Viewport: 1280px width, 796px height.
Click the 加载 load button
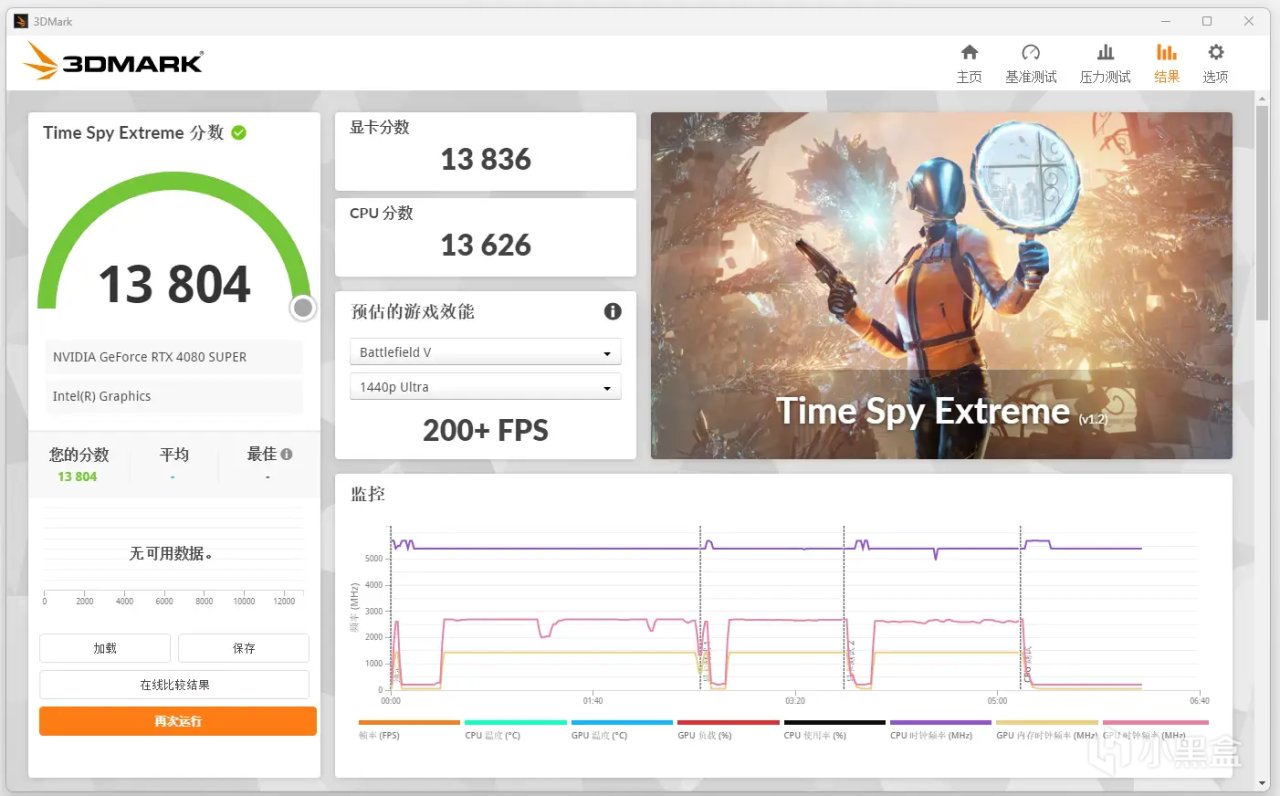tap(105, 648)
